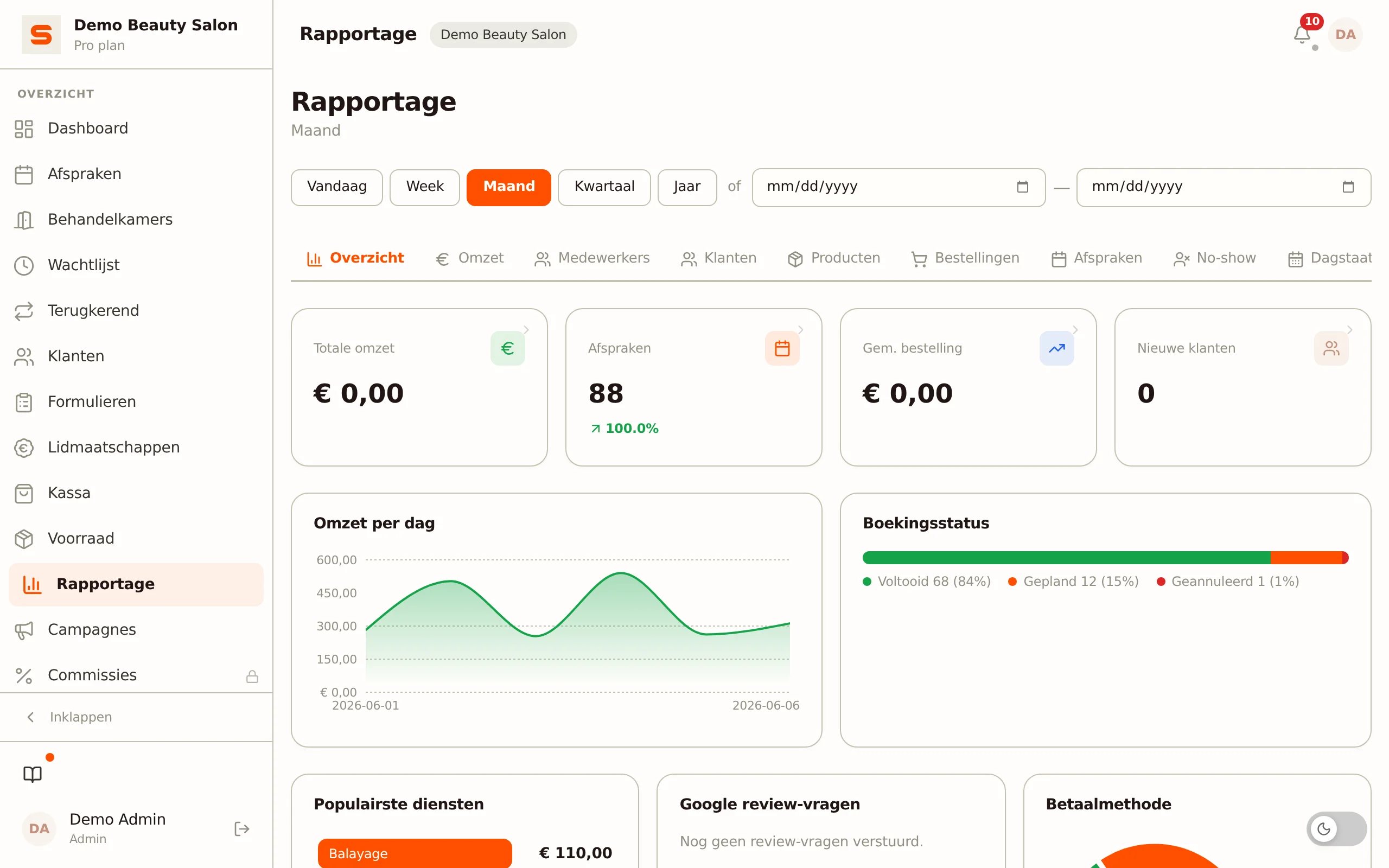Screen dimensions: 1389x868
Task: Click the Demo Beauty Salon header badge
Action: 503,34
